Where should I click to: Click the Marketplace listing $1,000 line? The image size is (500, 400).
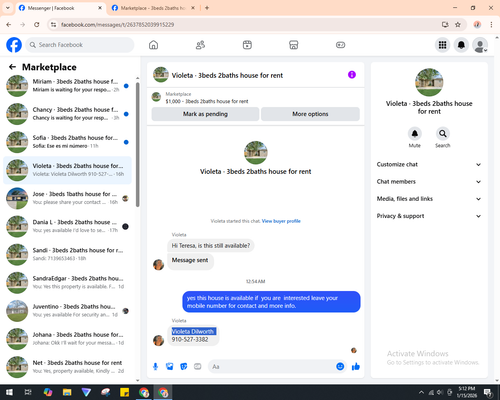click(x=207, y=101)
